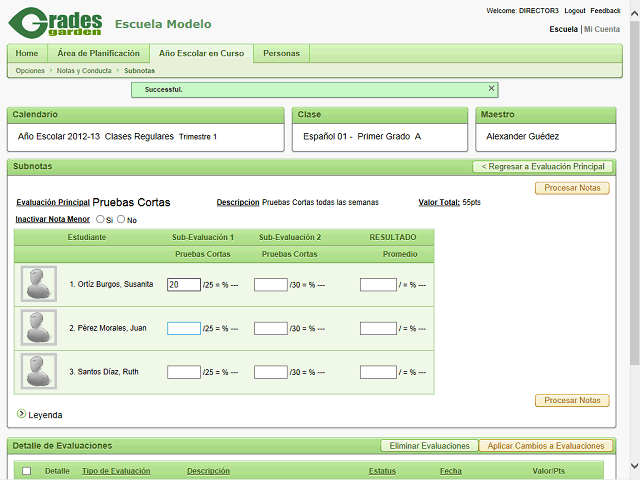Screen dimensions: 640x480
Task: Open the Área de Planificación tab
Action: pyautogui.click(x=98, y=53)
